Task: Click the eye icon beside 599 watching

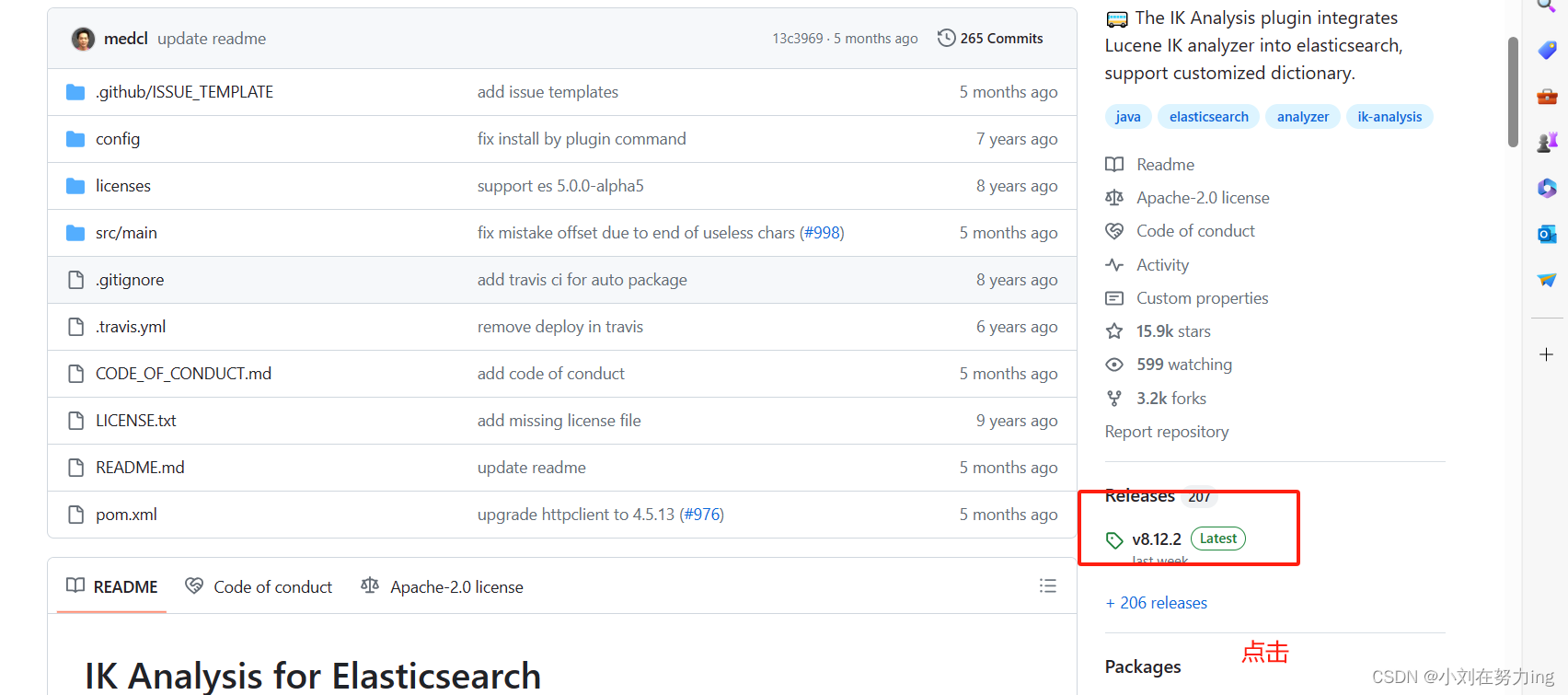Action: (1114, 365)
